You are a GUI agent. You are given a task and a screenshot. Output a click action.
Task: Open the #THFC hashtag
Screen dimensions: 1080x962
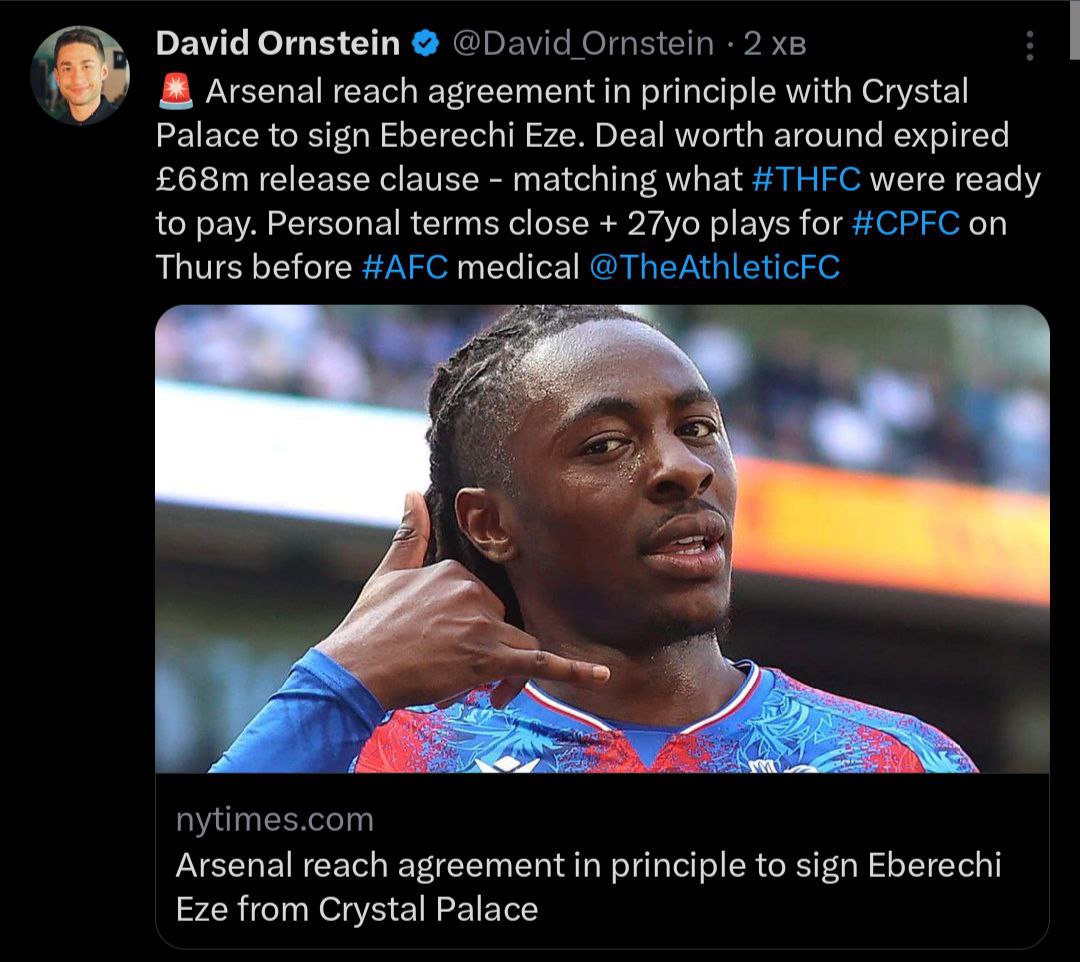806,180
